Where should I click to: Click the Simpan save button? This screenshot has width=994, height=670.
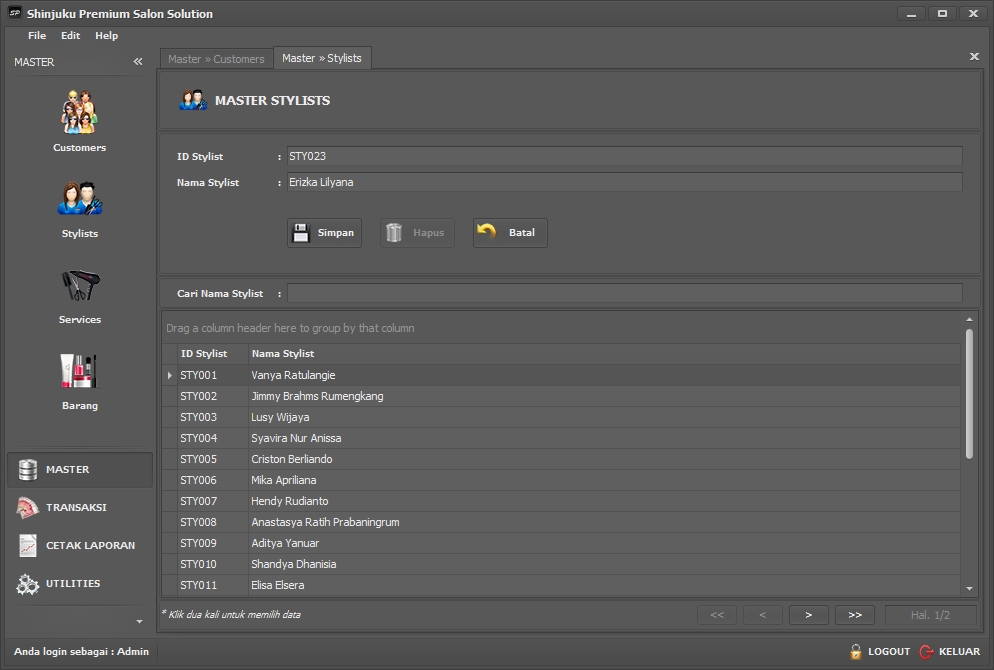[x=324, y=233]
